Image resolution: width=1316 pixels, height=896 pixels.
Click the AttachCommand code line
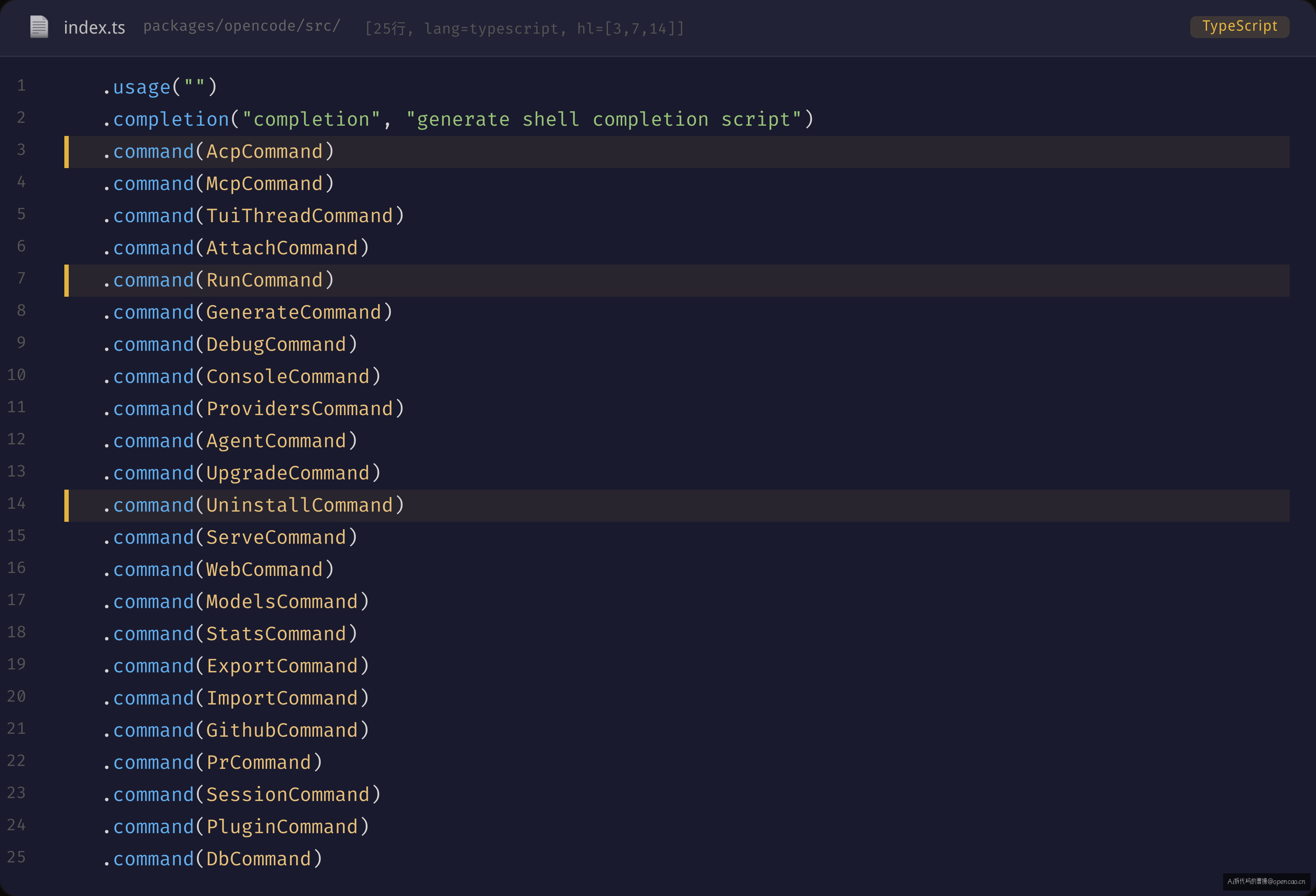pyautogui.click(x=236, y=248)
